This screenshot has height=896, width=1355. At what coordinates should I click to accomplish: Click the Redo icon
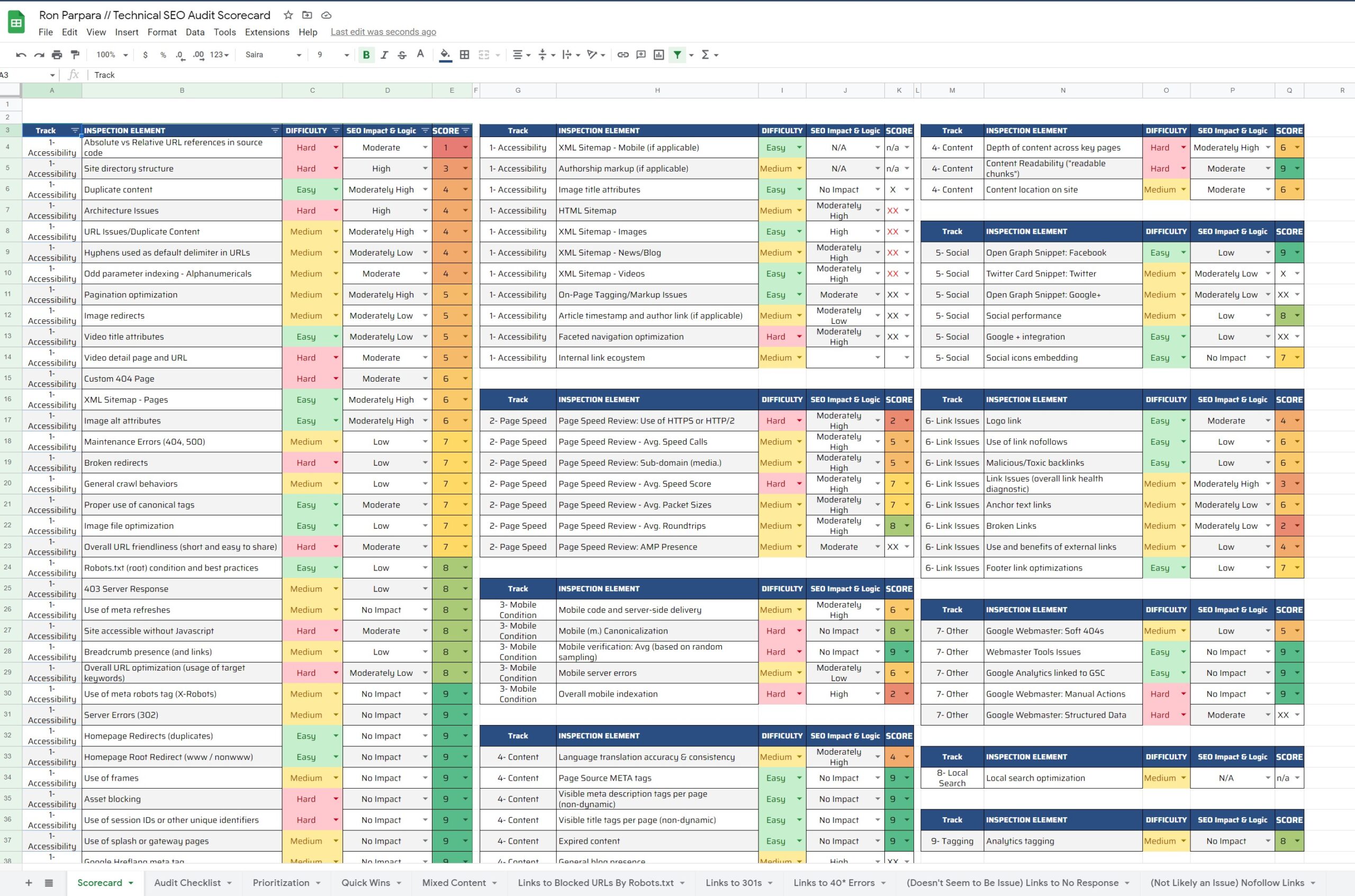[39, 55]
